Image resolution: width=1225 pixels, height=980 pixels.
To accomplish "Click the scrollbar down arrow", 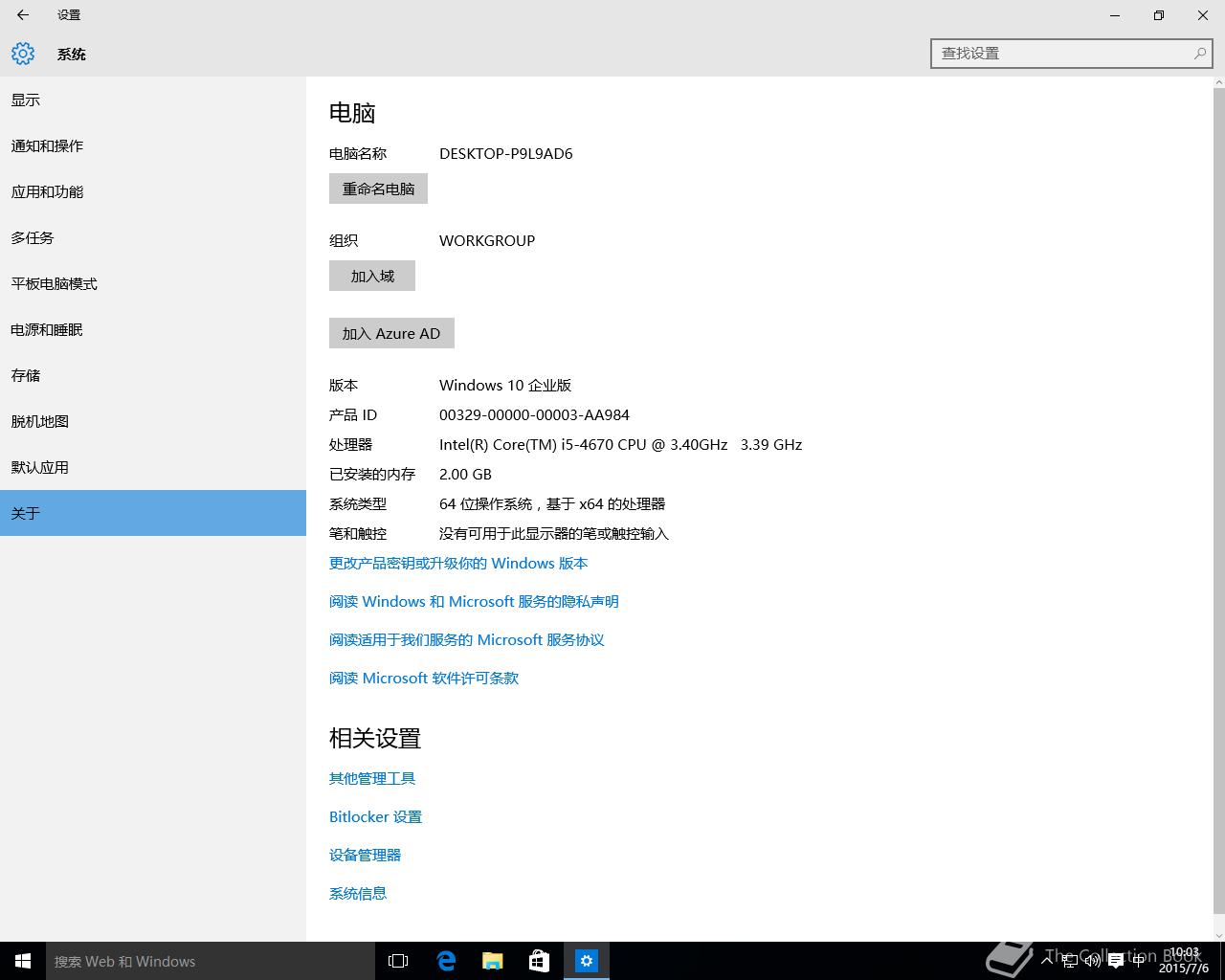I will 1219,935.
